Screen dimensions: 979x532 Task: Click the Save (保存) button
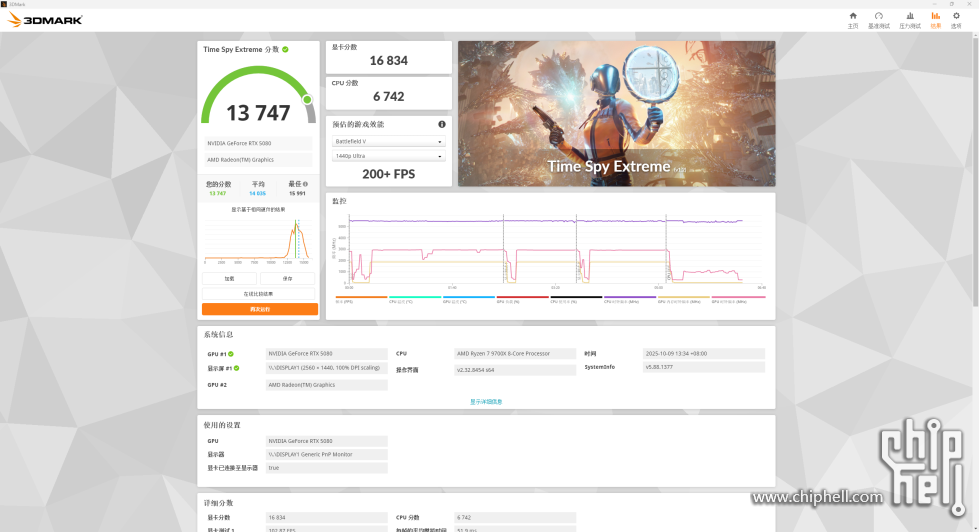pos(288,279)
